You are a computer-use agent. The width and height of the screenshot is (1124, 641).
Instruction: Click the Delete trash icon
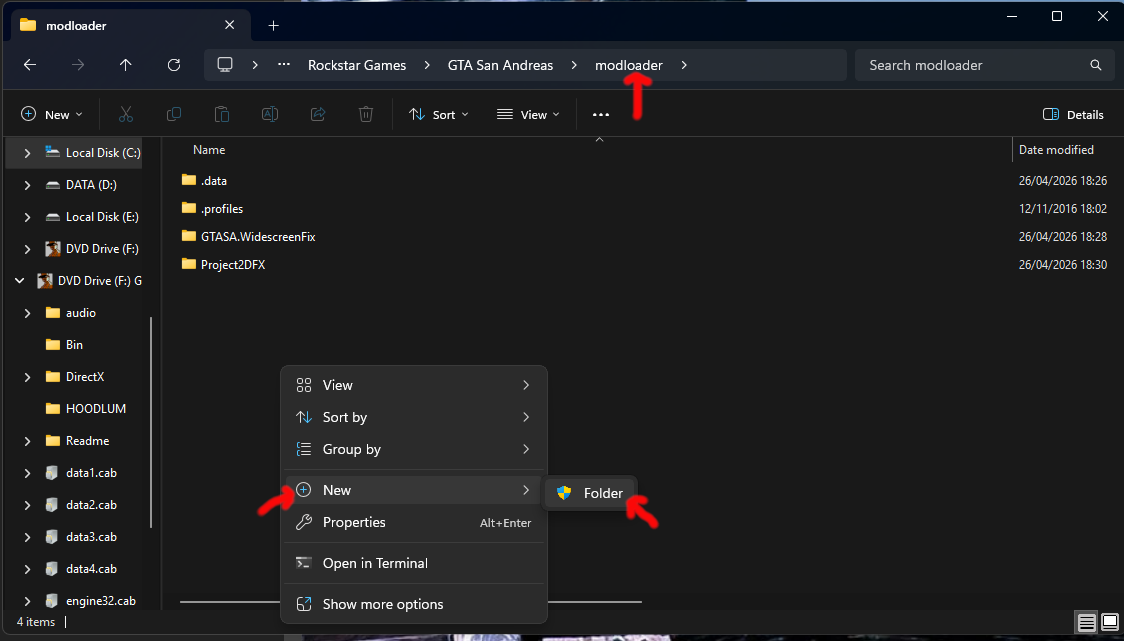[366, 115]
